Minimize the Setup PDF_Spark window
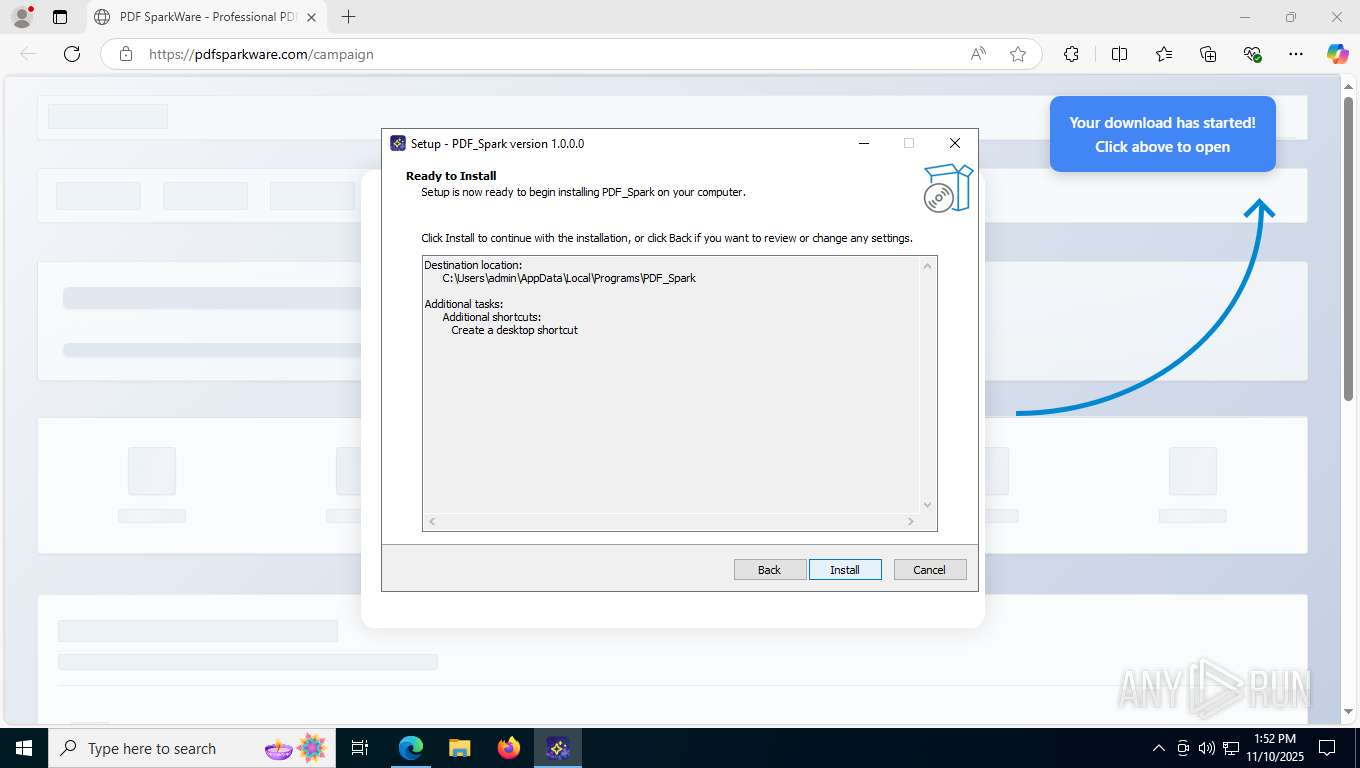The width and height of the screenshot is (1360, 768). (x=864, y=143)
